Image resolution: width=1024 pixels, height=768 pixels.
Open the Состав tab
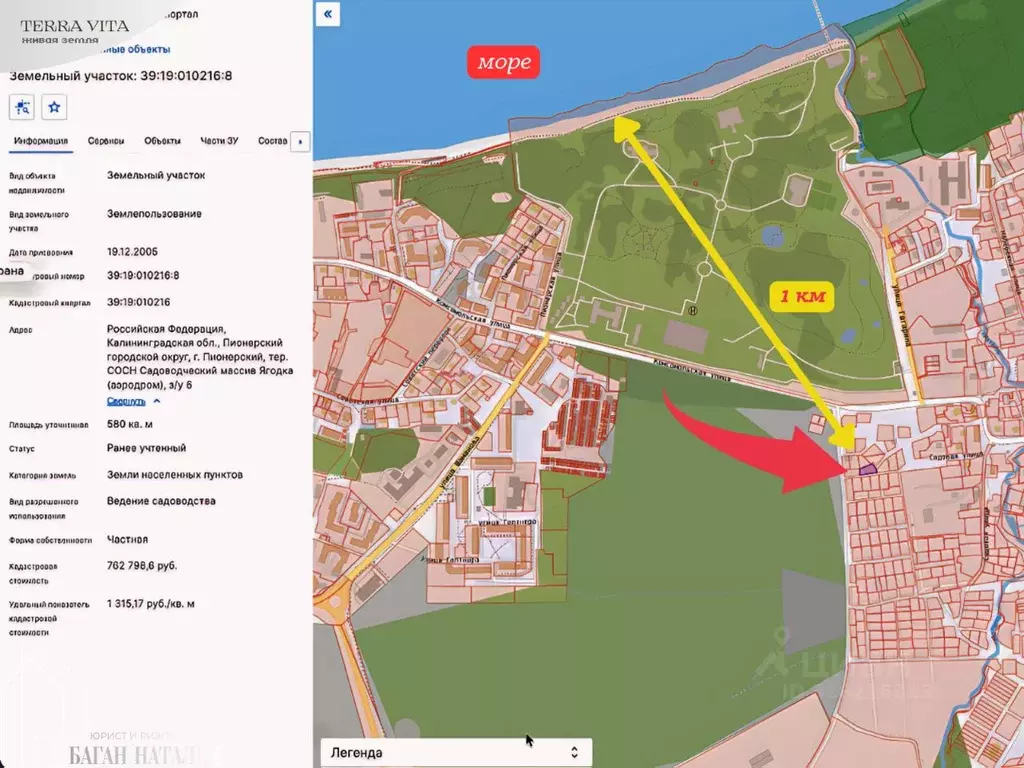pos(272,141)
